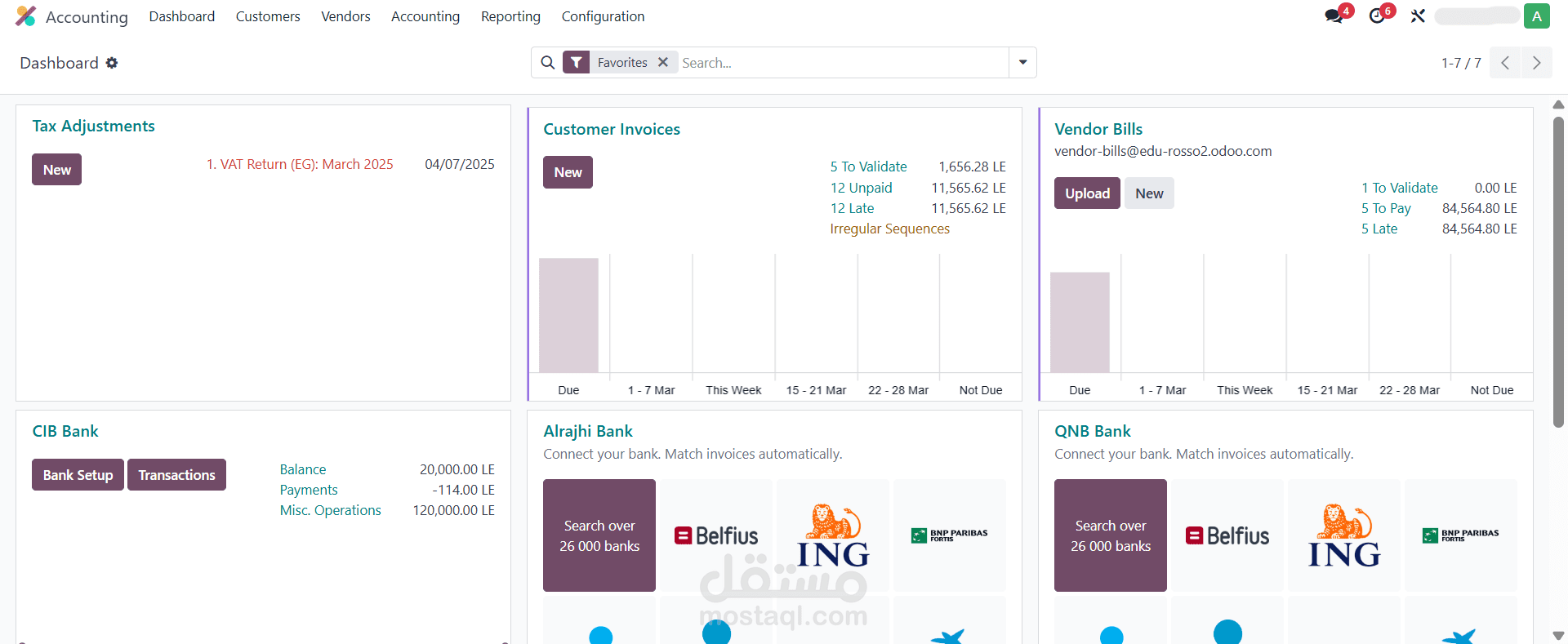Open CIB Bank Payments link
Viewport: 1568px width, 644px height.
pos(309,490)
